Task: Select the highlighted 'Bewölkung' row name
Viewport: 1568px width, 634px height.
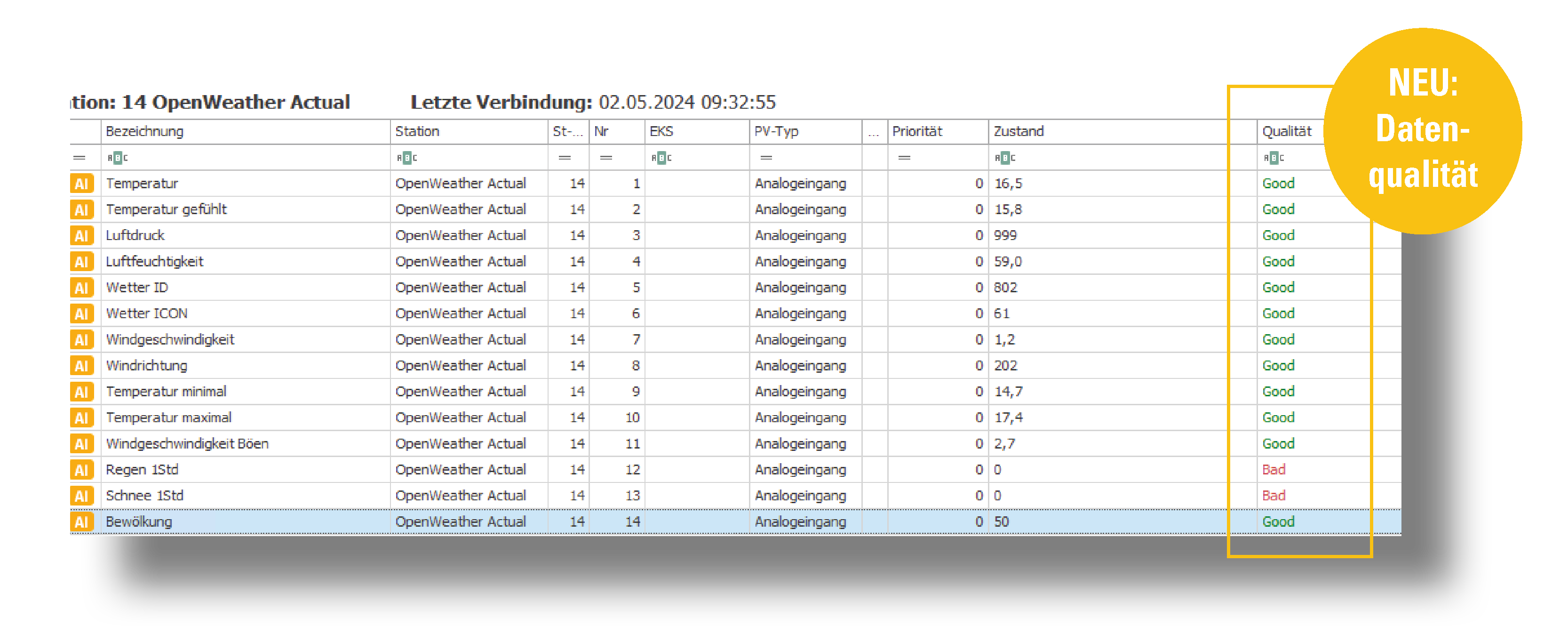Action: click(x=139, y=522)
